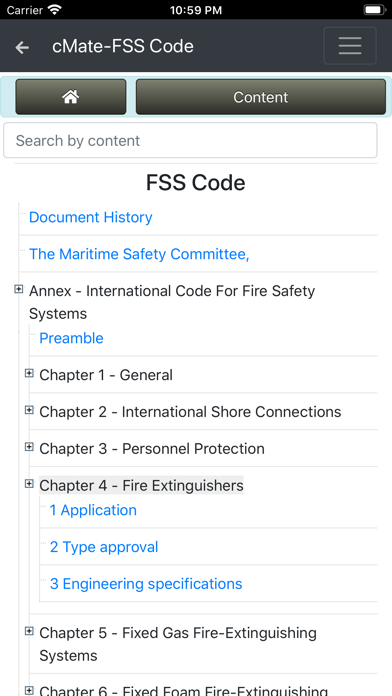Click the Content button

[261, 97]
